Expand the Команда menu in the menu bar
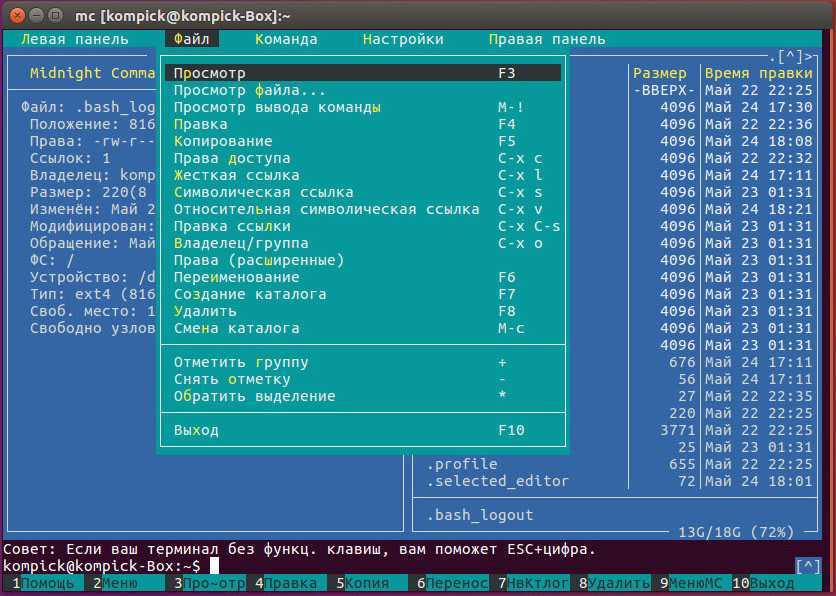 click(x=286, y=39)
